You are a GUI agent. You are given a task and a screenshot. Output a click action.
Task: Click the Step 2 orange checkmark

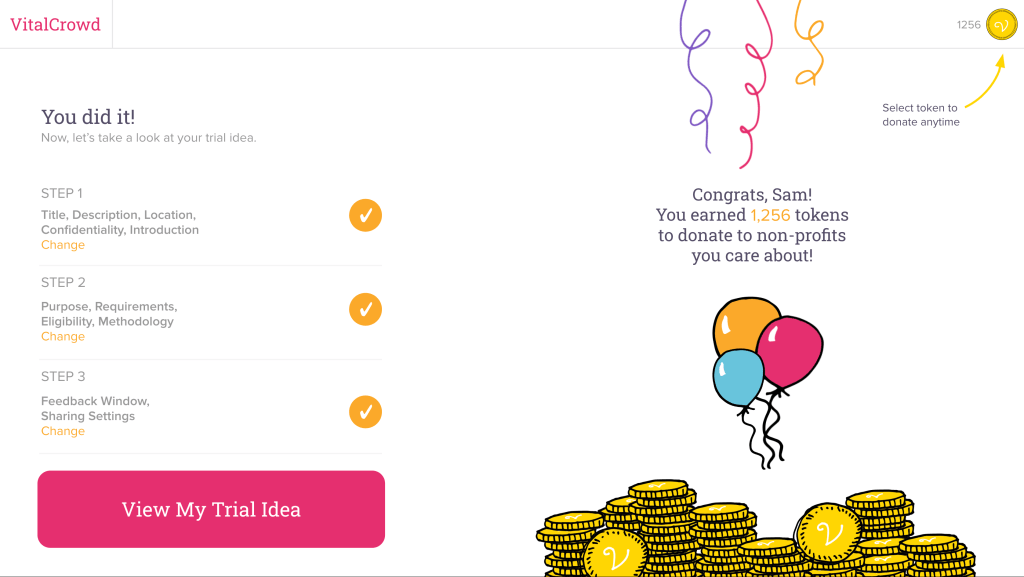(x=365, y=309)
